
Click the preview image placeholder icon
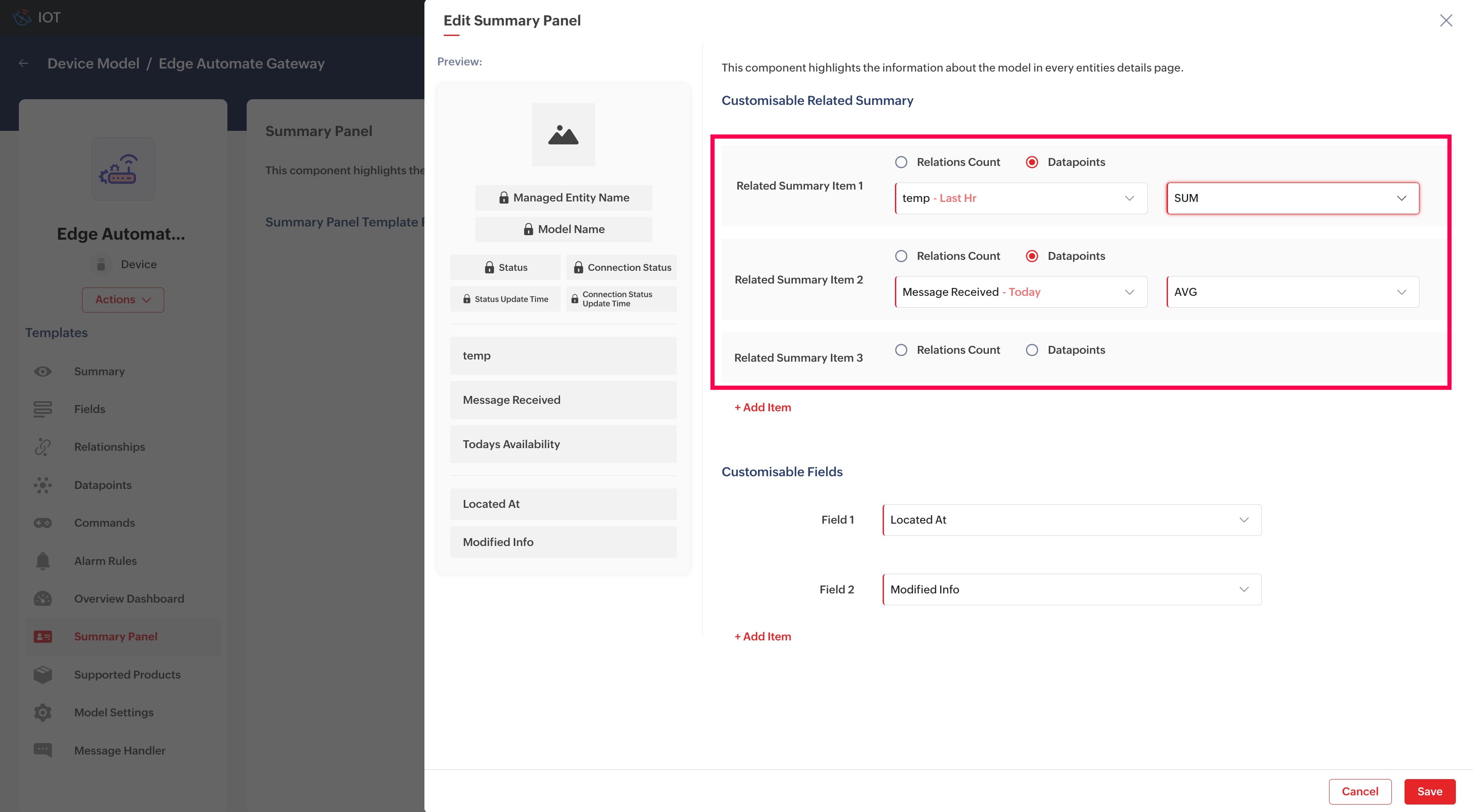point(563,135)
